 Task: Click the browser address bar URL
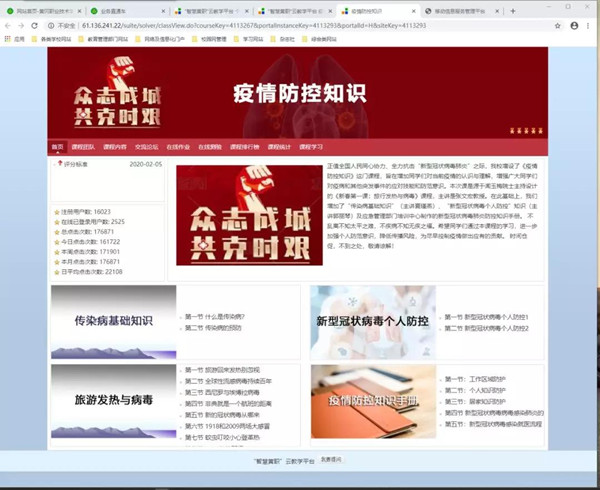coord(250,25)
